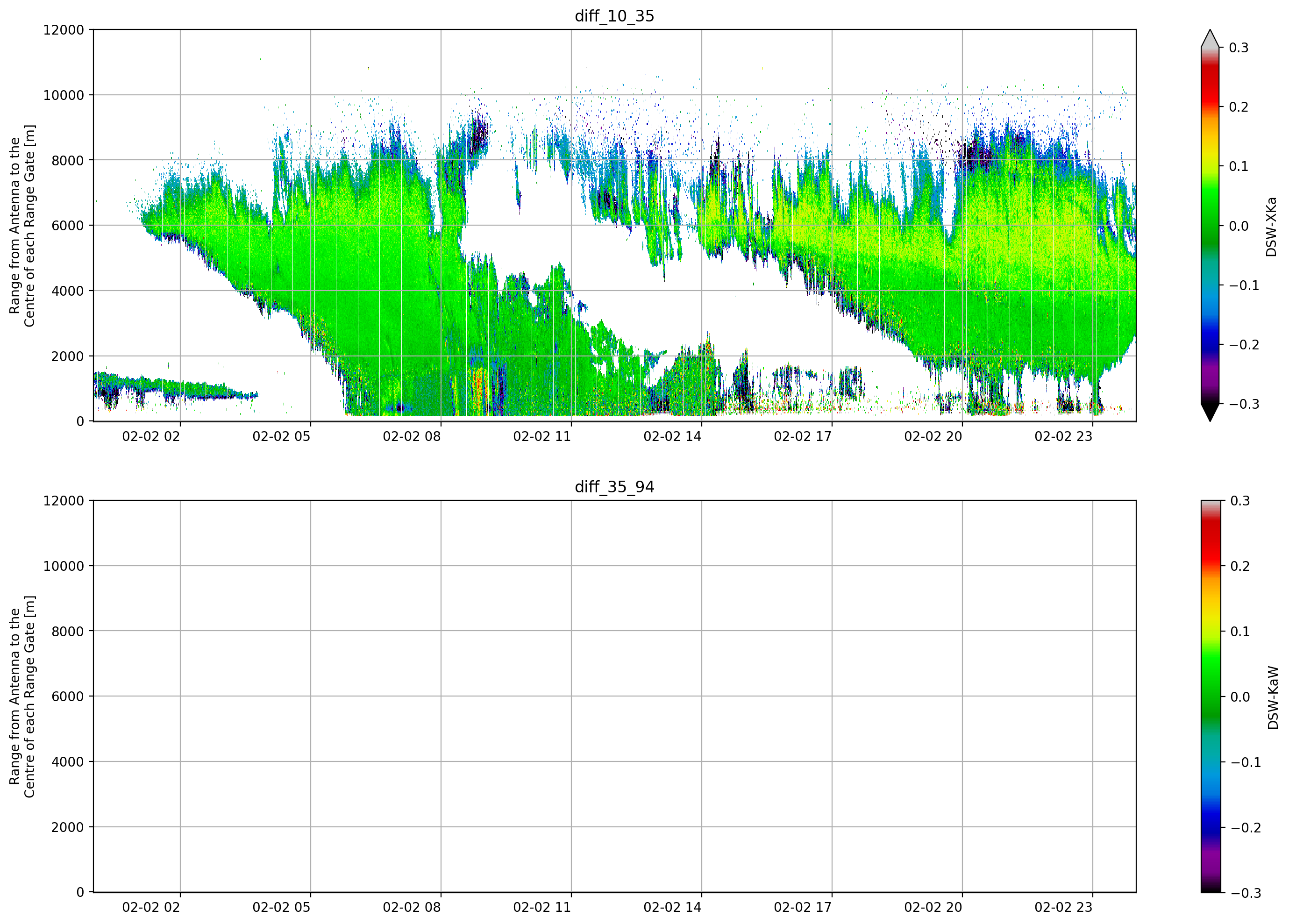Click the diff_35_94 plot title
The width and height of the screenshot is (1289, 924).
coord(614,487)
